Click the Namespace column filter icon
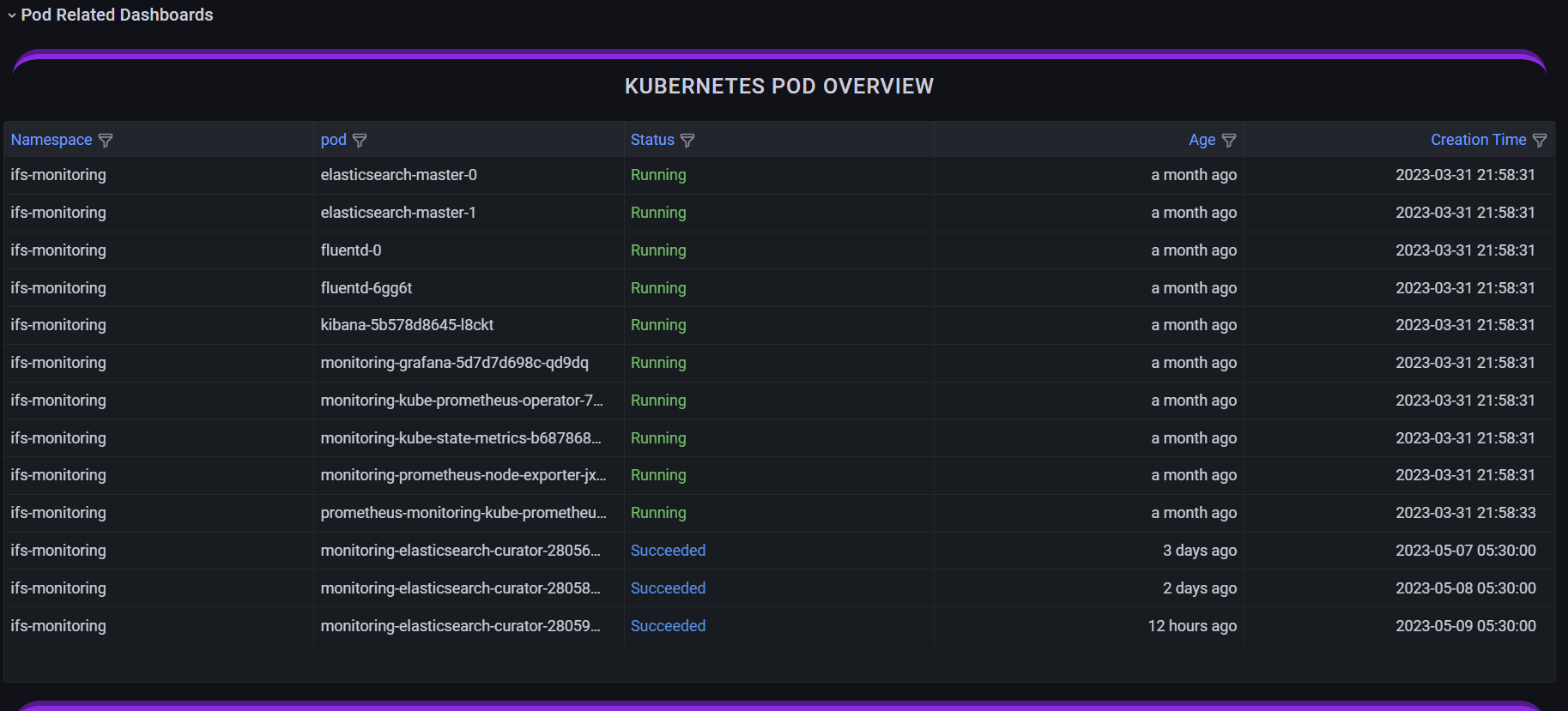Screen dimensions: 1568x711 click(x=106, y=141)
